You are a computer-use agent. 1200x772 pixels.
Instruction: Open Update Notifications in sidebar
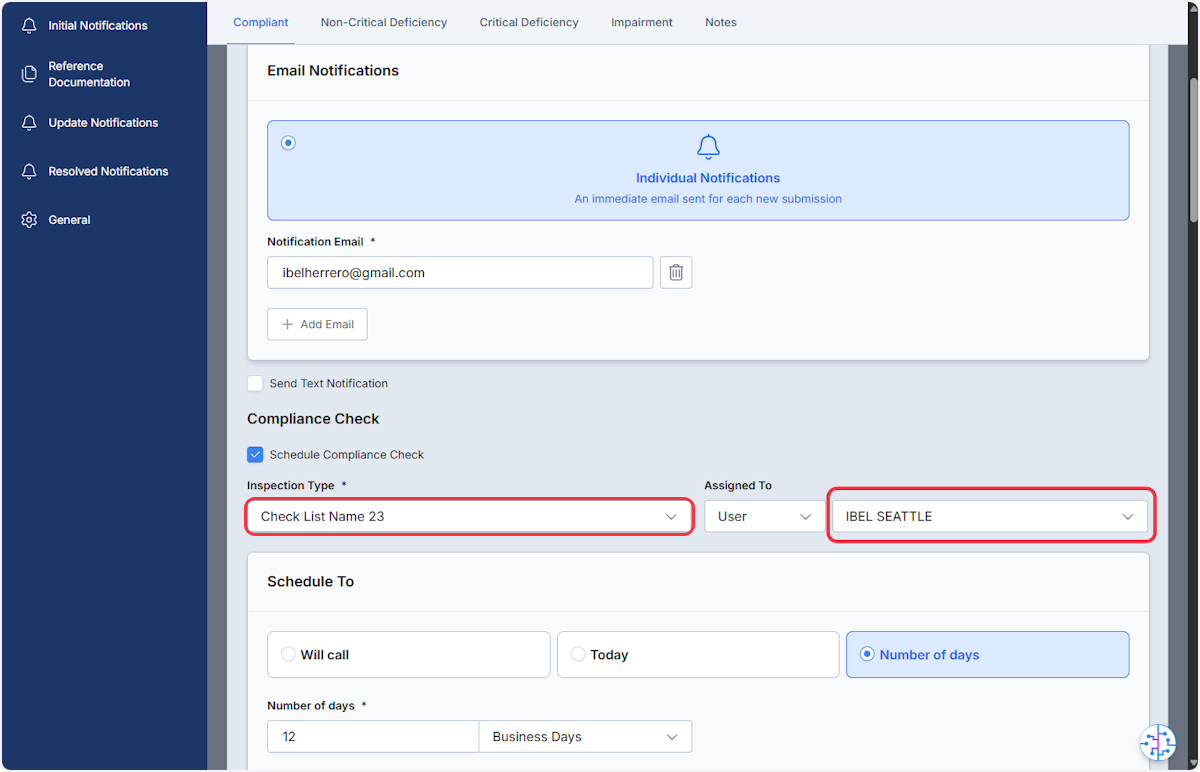click(x=104, y=123)
